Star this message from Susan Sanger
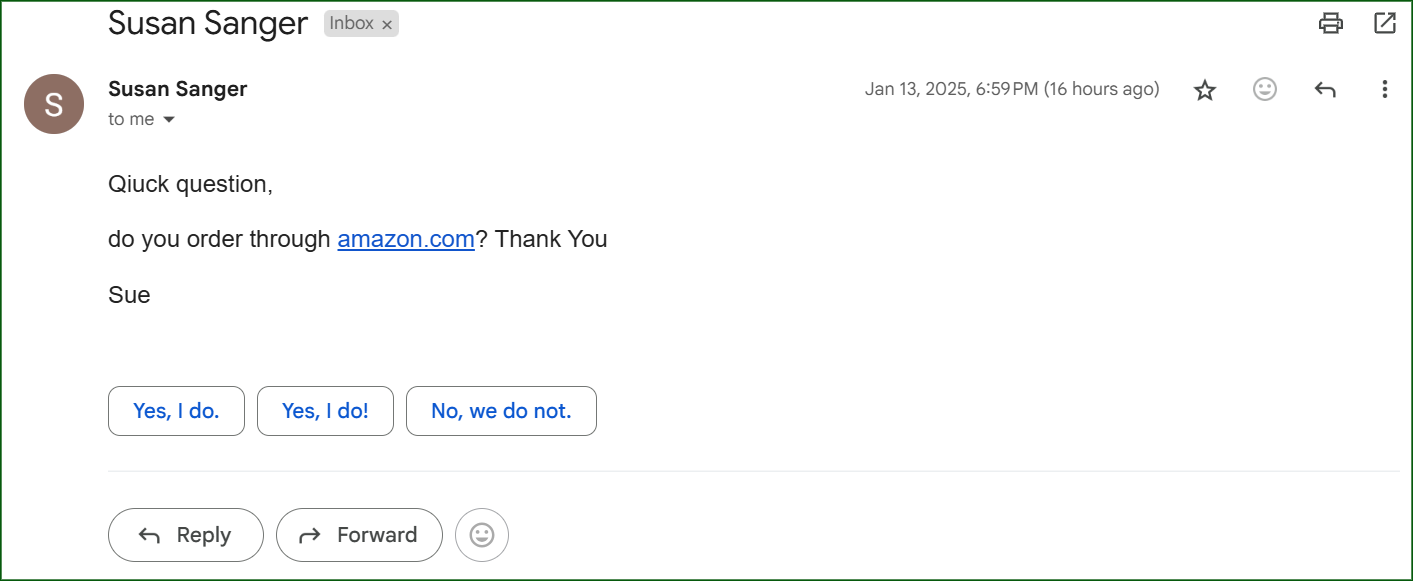The image size is (1413, 581). pos(1205,90)
